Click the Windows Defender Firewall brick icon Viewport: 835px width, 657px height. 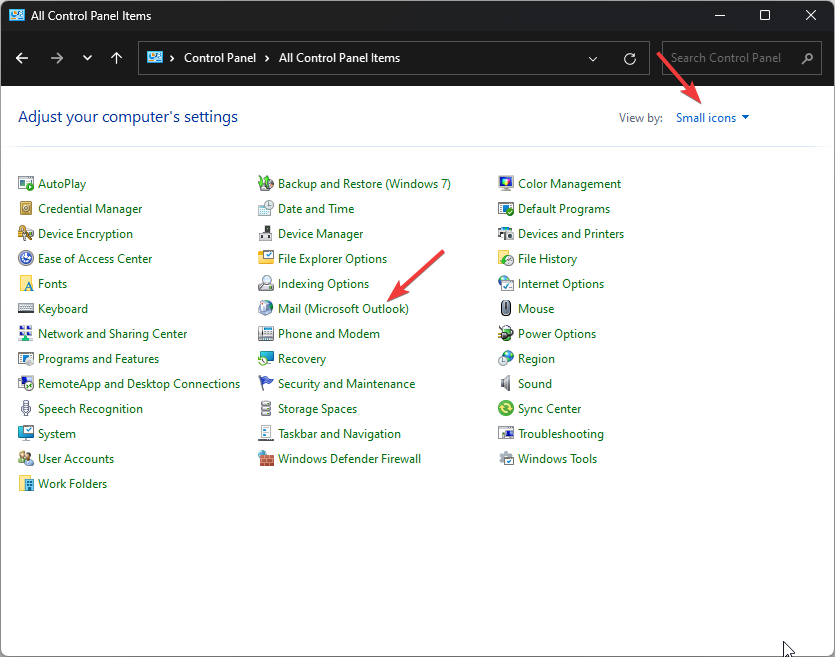[x=266, y=459]
